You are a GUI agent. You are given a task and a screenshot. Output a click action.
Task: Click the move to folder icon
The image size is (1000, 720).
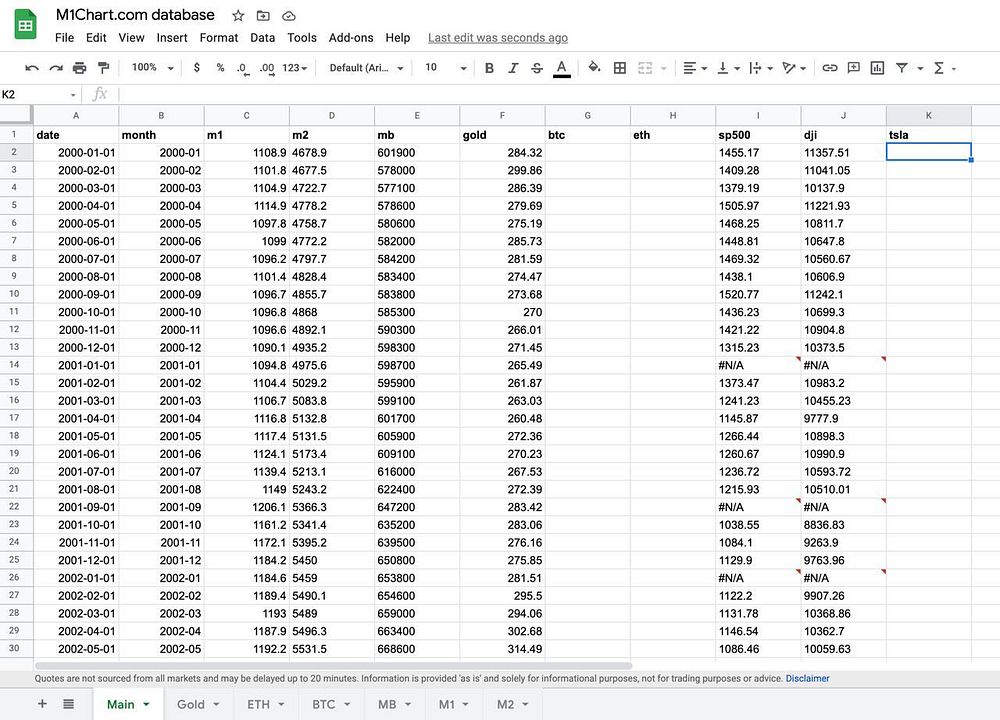(263, 15)
